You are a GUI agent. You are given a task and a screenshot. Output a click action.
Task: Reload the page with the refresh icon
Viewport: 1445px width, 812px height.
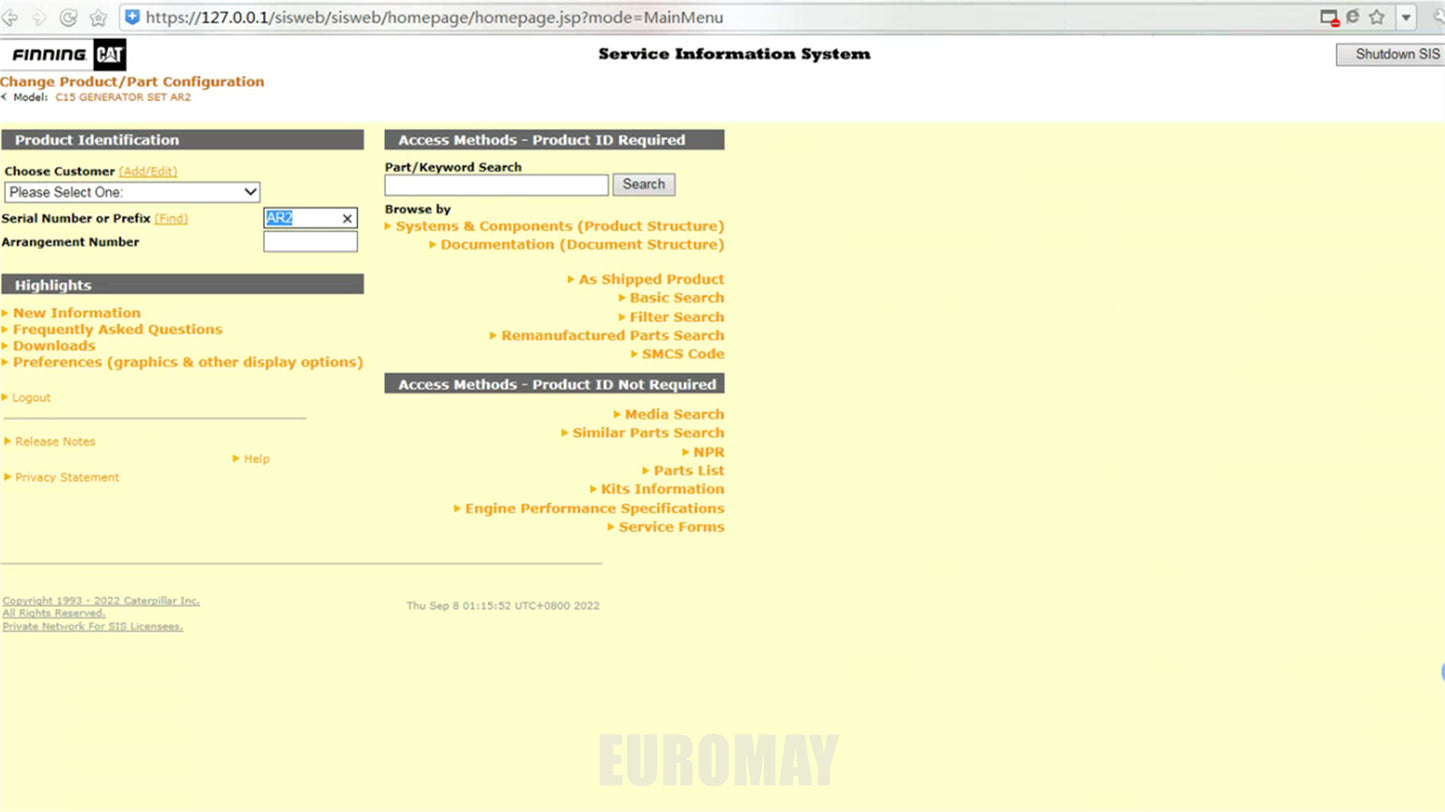68,18
